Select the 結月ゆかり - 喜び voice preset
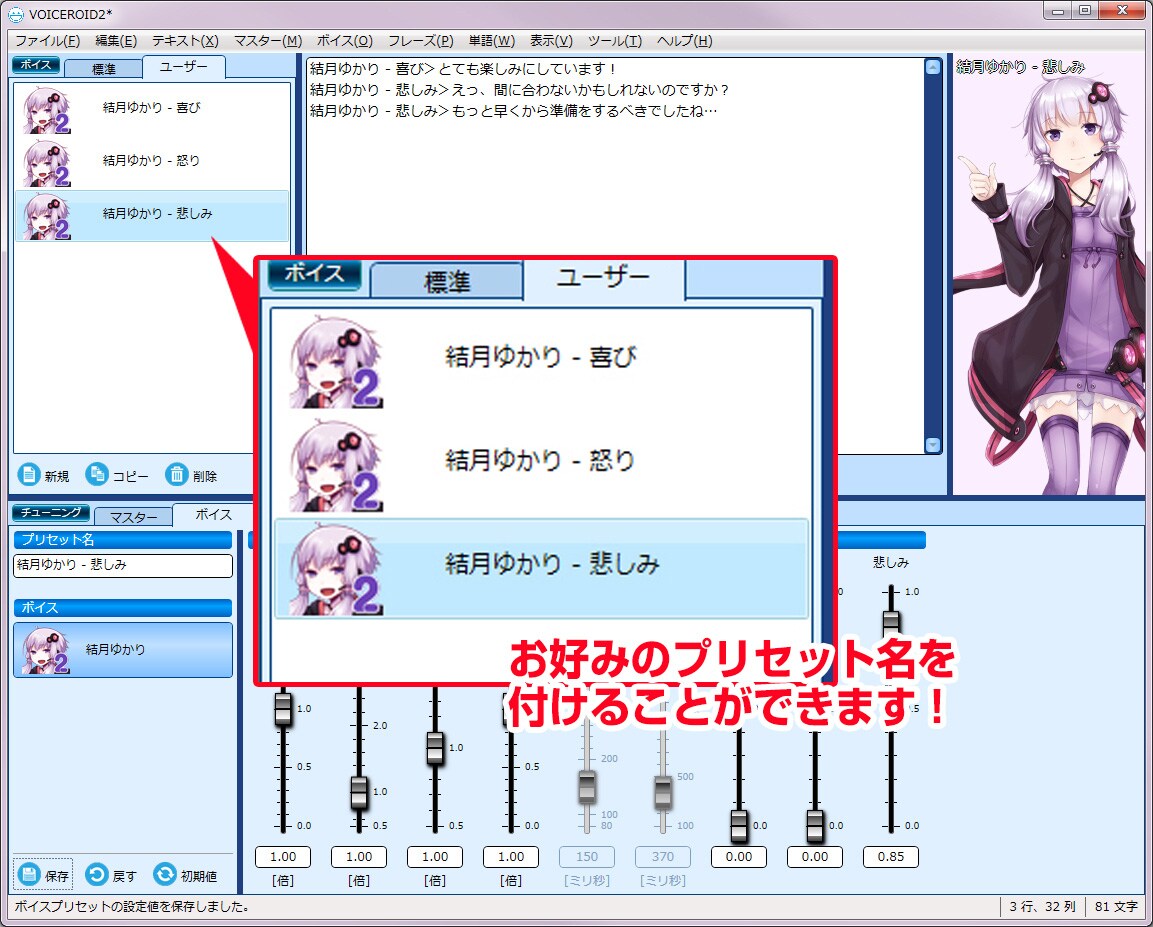The image size is (1153, 927). [x=152, y=109]
